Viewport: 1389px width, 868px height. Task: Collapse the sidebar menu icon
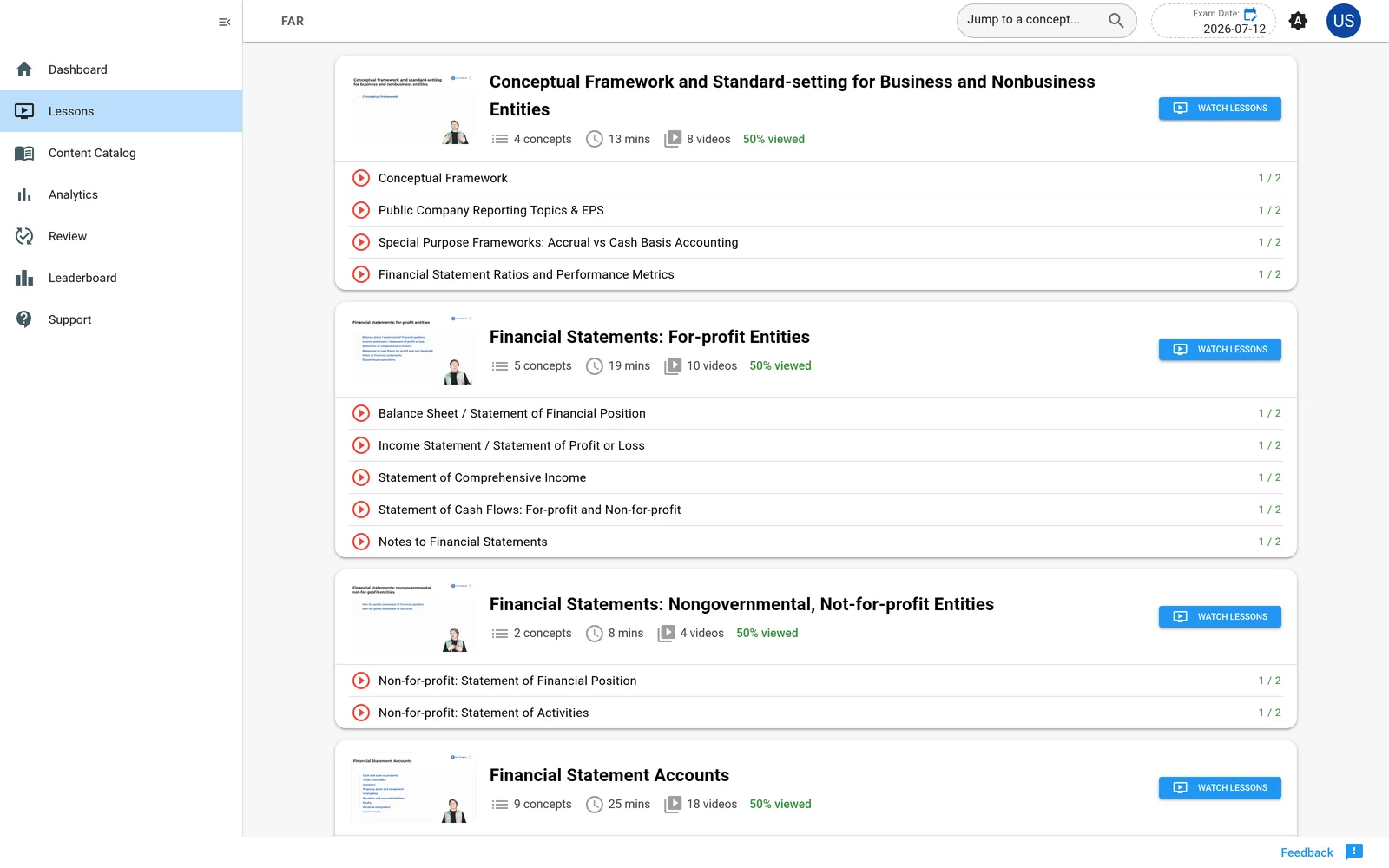coord(224,22)
